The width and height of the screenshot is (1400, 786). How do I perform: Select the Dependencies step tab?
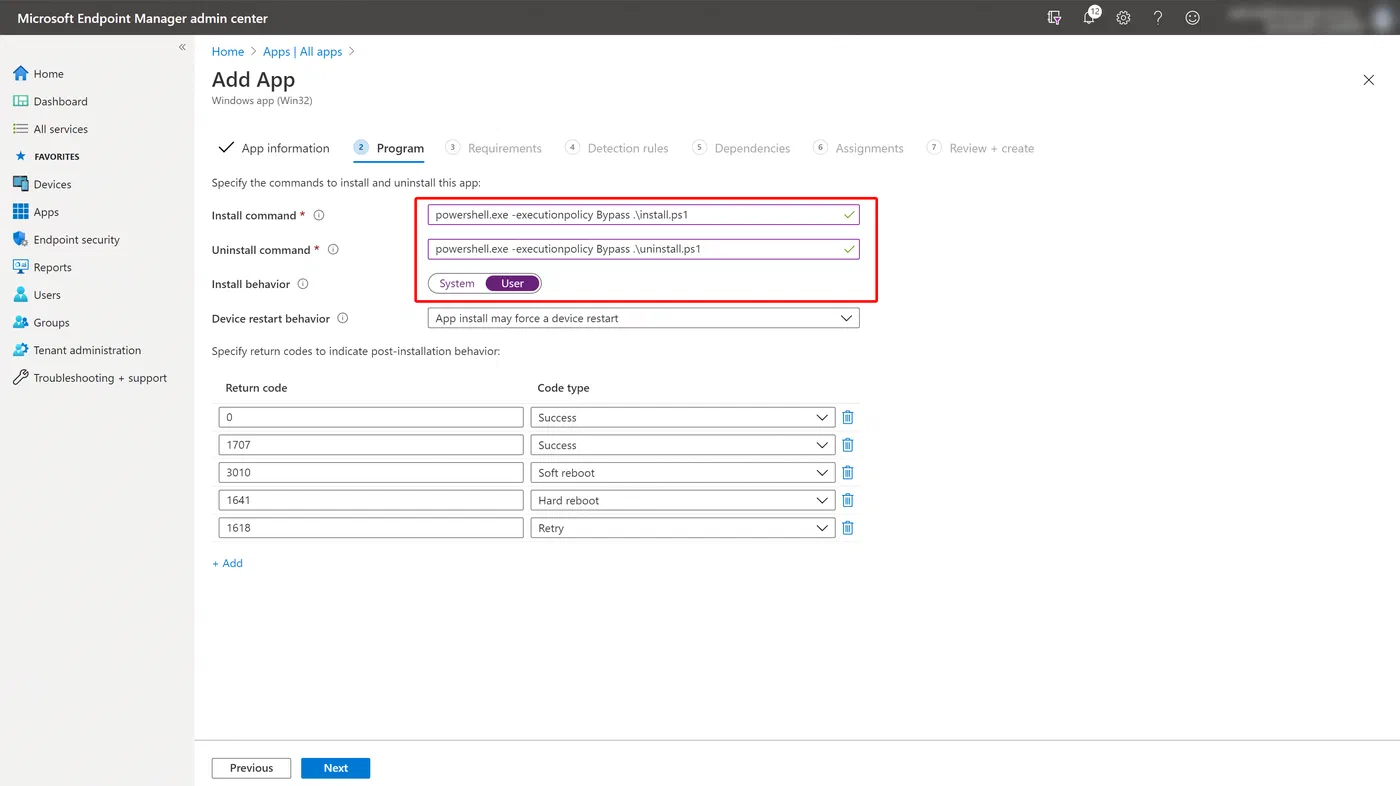point(741,148)
